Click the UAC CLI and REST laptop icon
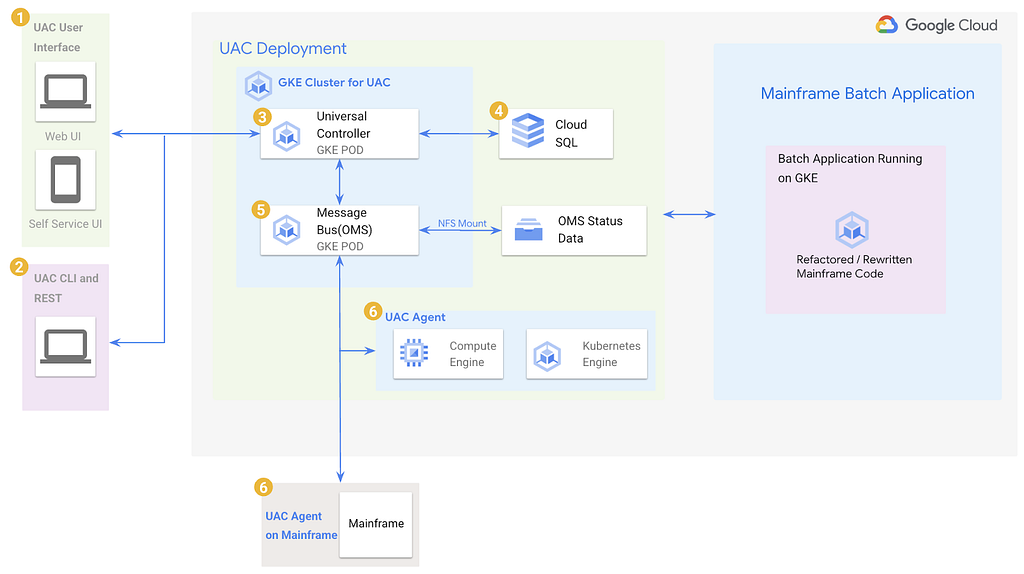1024x574 pixels. point(65,346)
